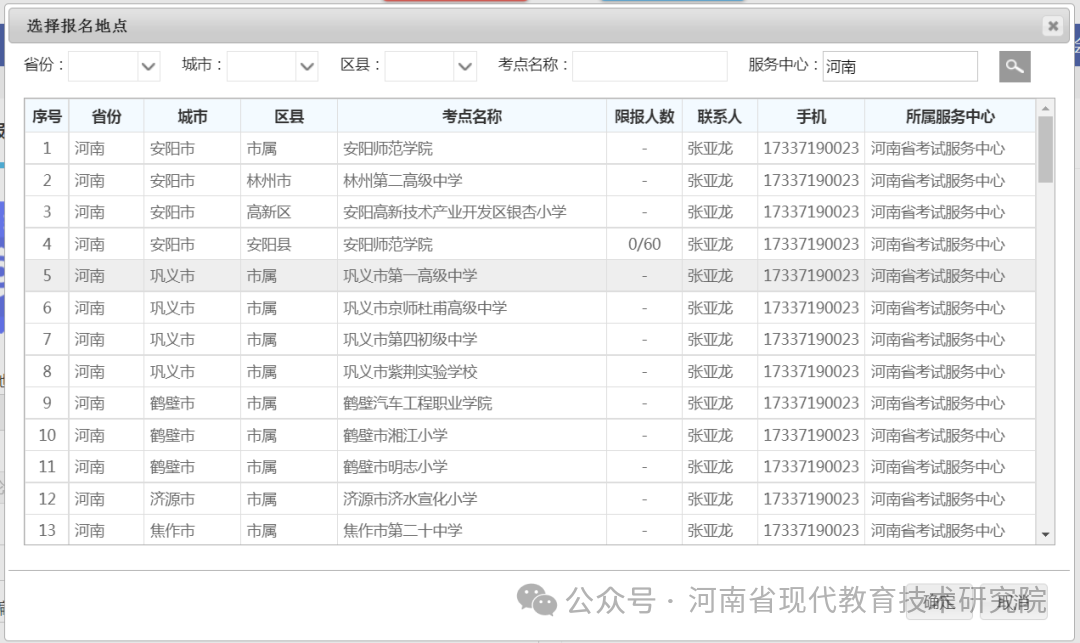The height and width of the screenshot is (643, 1080).
Task: Click the 林州市 district cell
Action: 289,180
